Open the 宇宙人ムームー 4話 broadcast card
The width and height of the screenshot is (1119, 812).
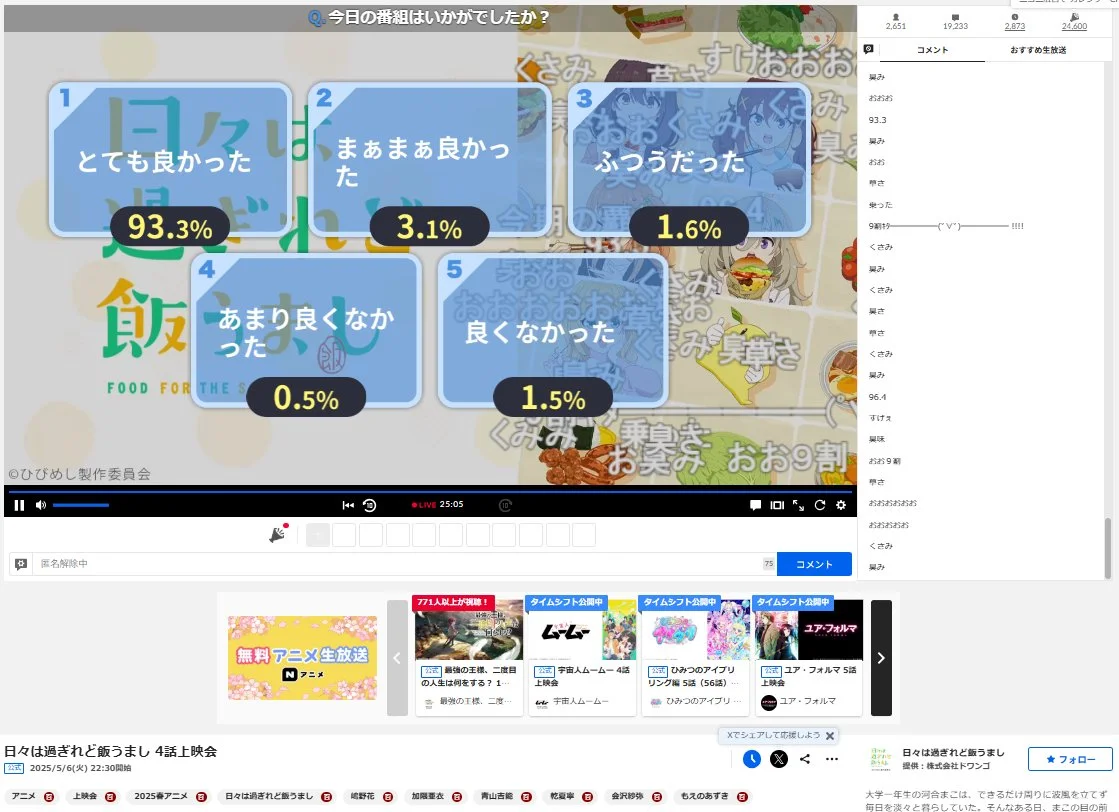tap(582, 656)
